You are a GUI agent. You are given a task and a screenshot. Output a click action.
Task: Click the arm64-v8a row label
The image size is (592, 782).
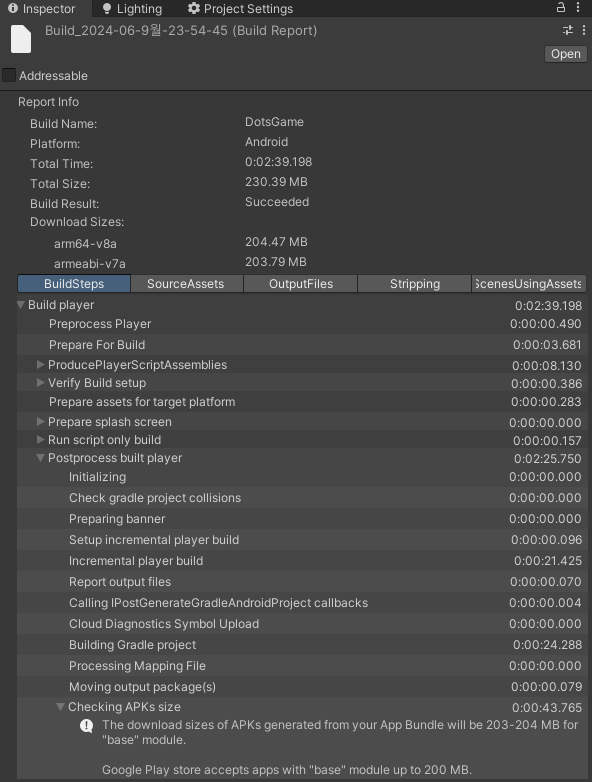tap(85, 244)
